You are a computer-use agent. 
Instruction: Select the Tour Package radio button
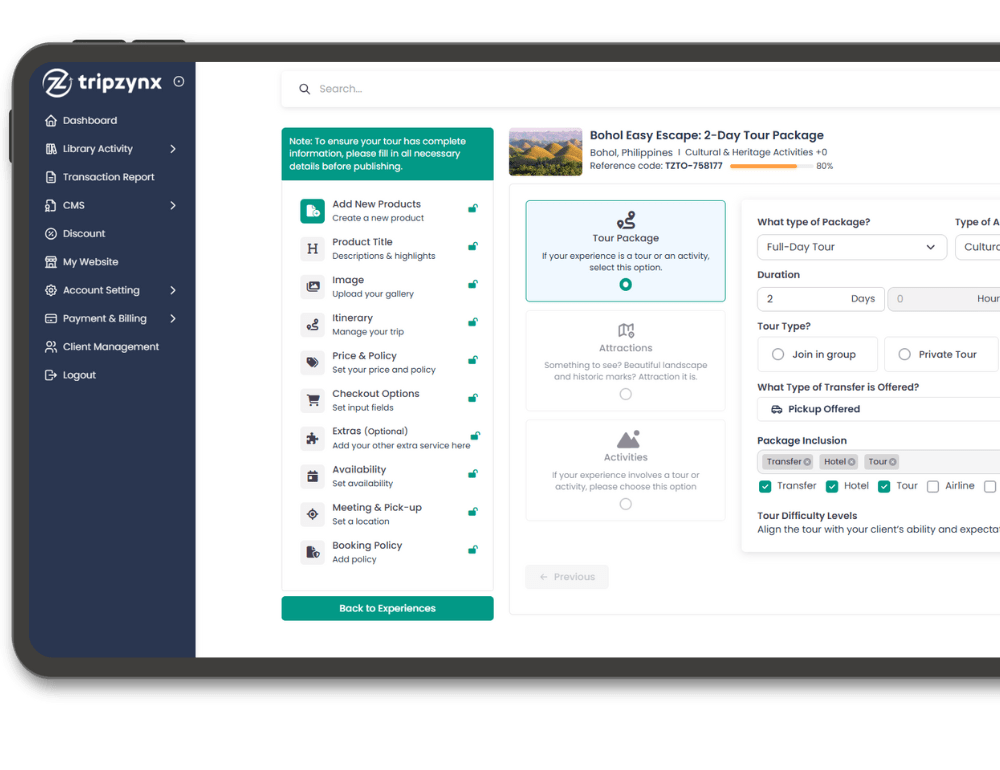click(x=626, y=285)
